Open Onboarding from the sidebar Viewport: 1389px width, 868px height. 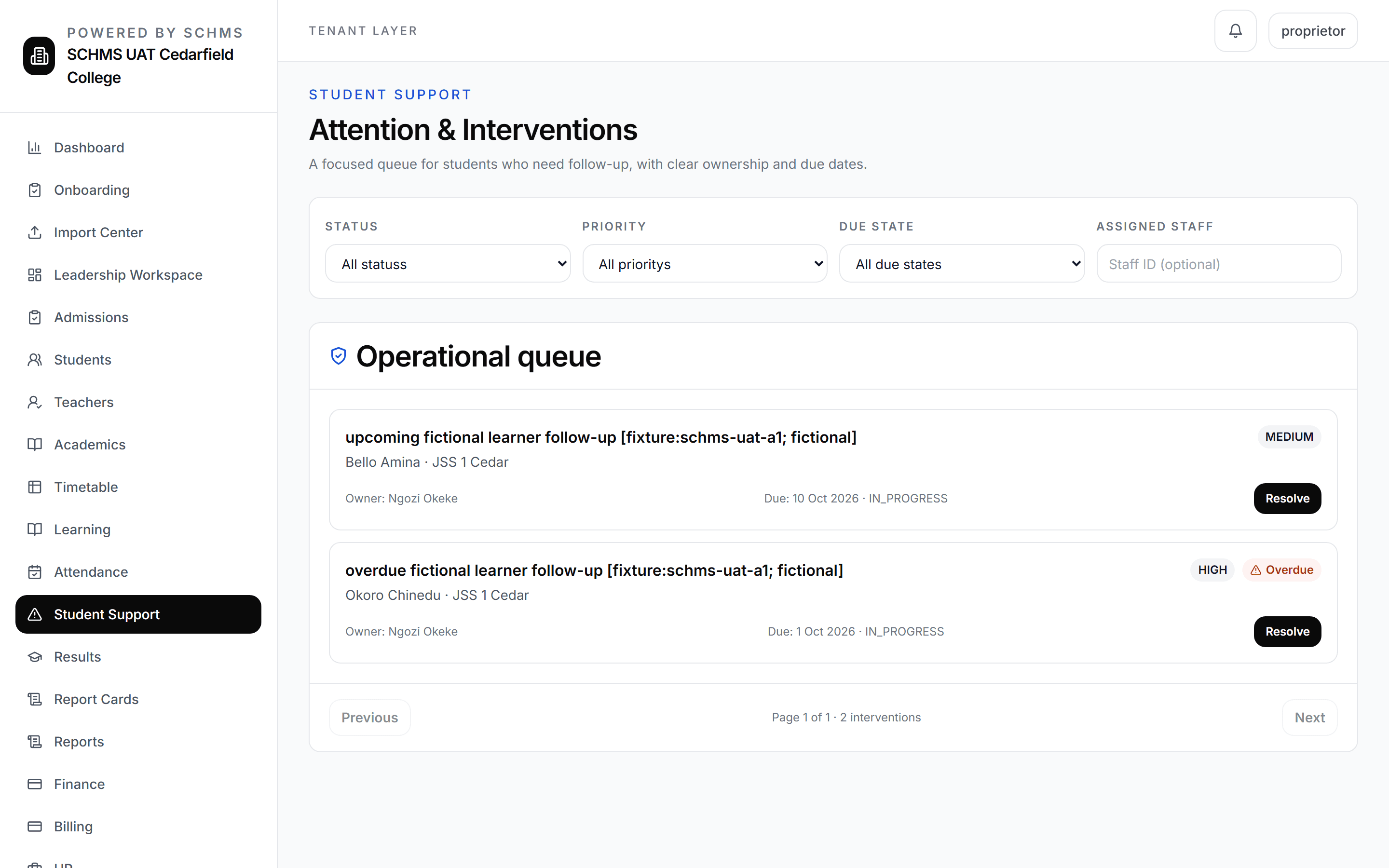[138, 190]
